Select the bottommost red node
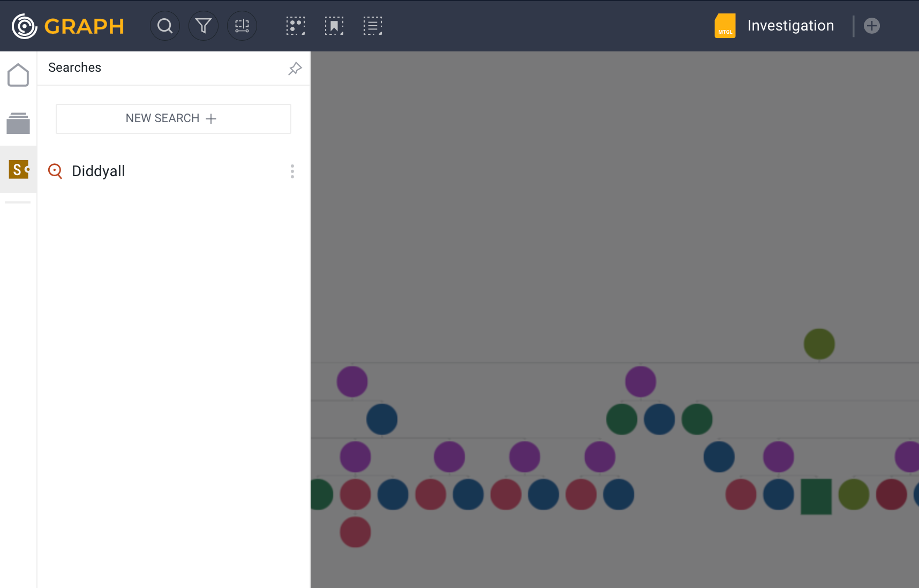This screenshot has width=920, height=588. [356, 532]
